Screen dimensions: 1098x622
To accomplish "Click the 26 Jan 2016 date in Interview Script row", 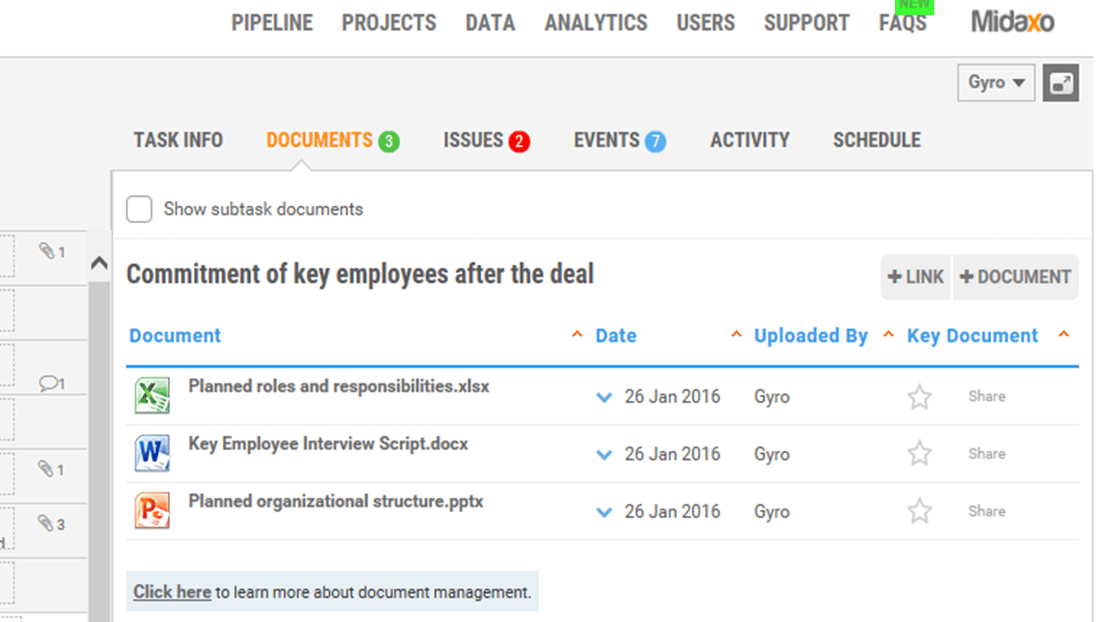I will [672, 454].
